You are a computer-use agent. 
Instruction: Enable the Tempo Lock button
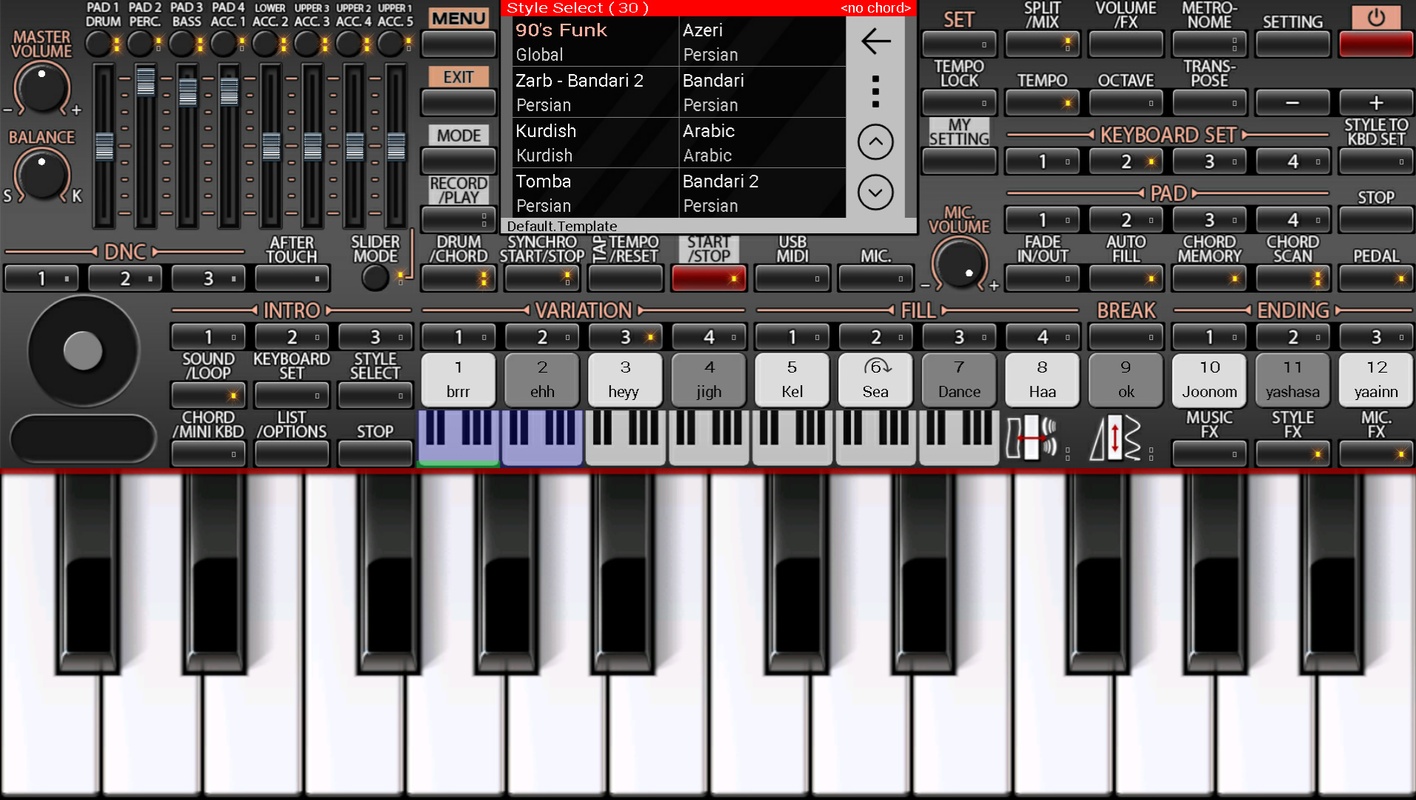pyautogui.click(x=959, y=102)
